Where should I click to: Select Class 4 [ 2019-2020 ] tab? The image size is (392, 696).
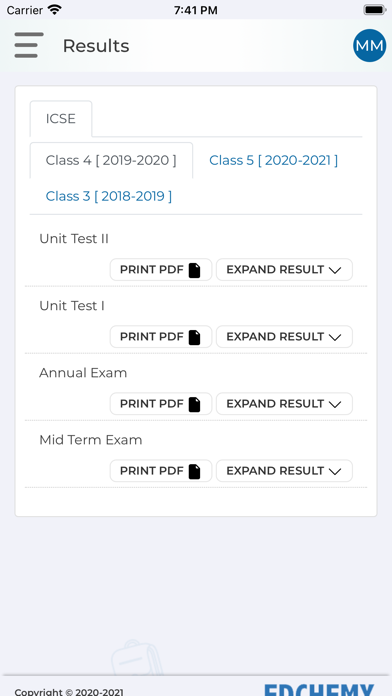tap(111, 160)
